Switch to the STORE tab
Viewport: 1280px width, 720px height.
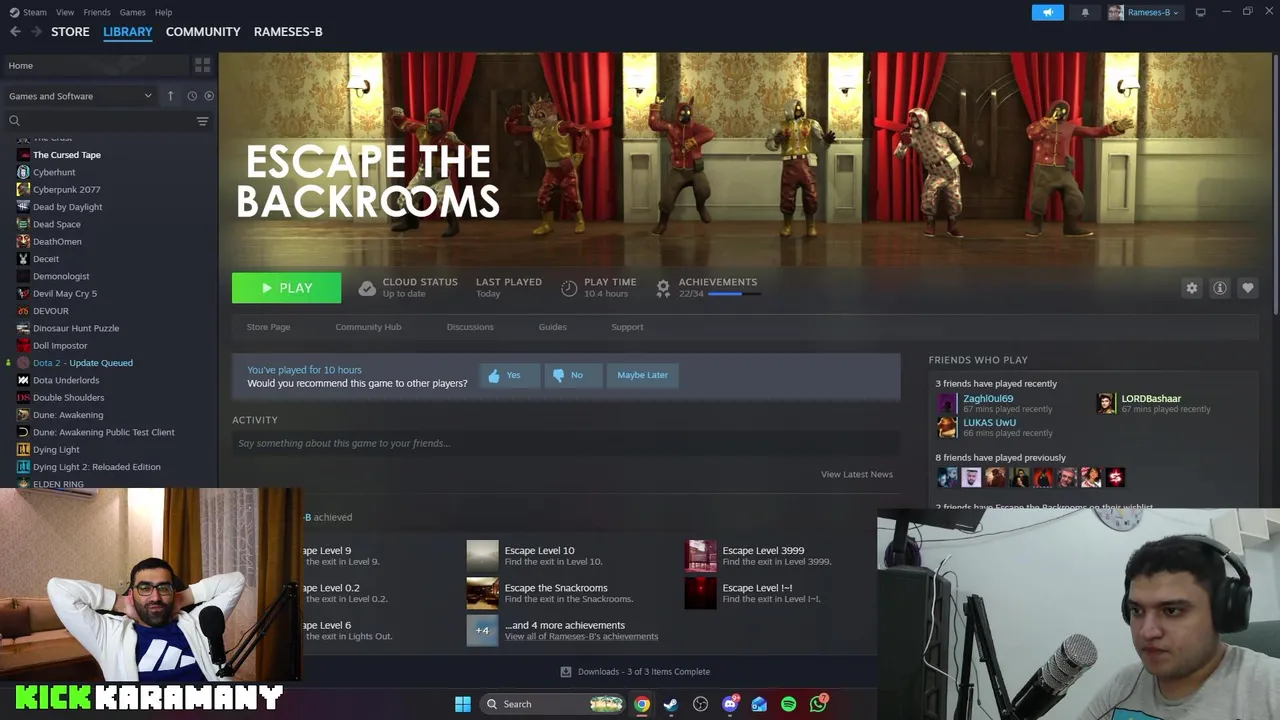pyautogui.click(x=70, y=32)
